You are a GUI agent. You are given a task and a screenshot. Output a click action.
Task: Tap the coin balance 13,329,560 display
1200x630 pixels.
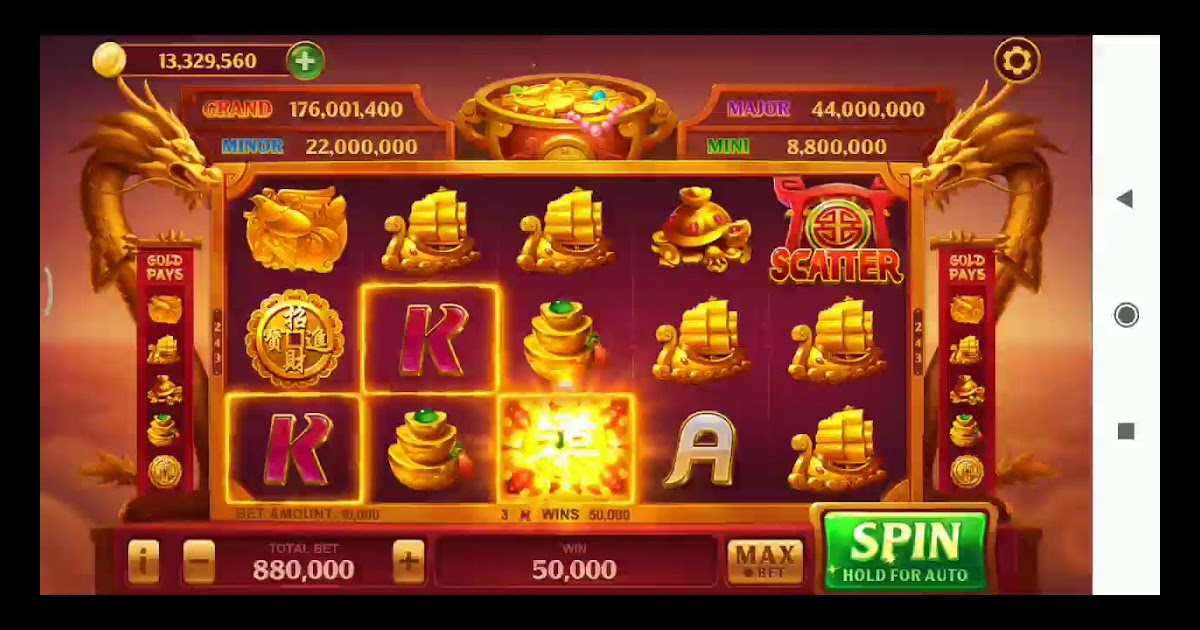click(x=208, y=61)
